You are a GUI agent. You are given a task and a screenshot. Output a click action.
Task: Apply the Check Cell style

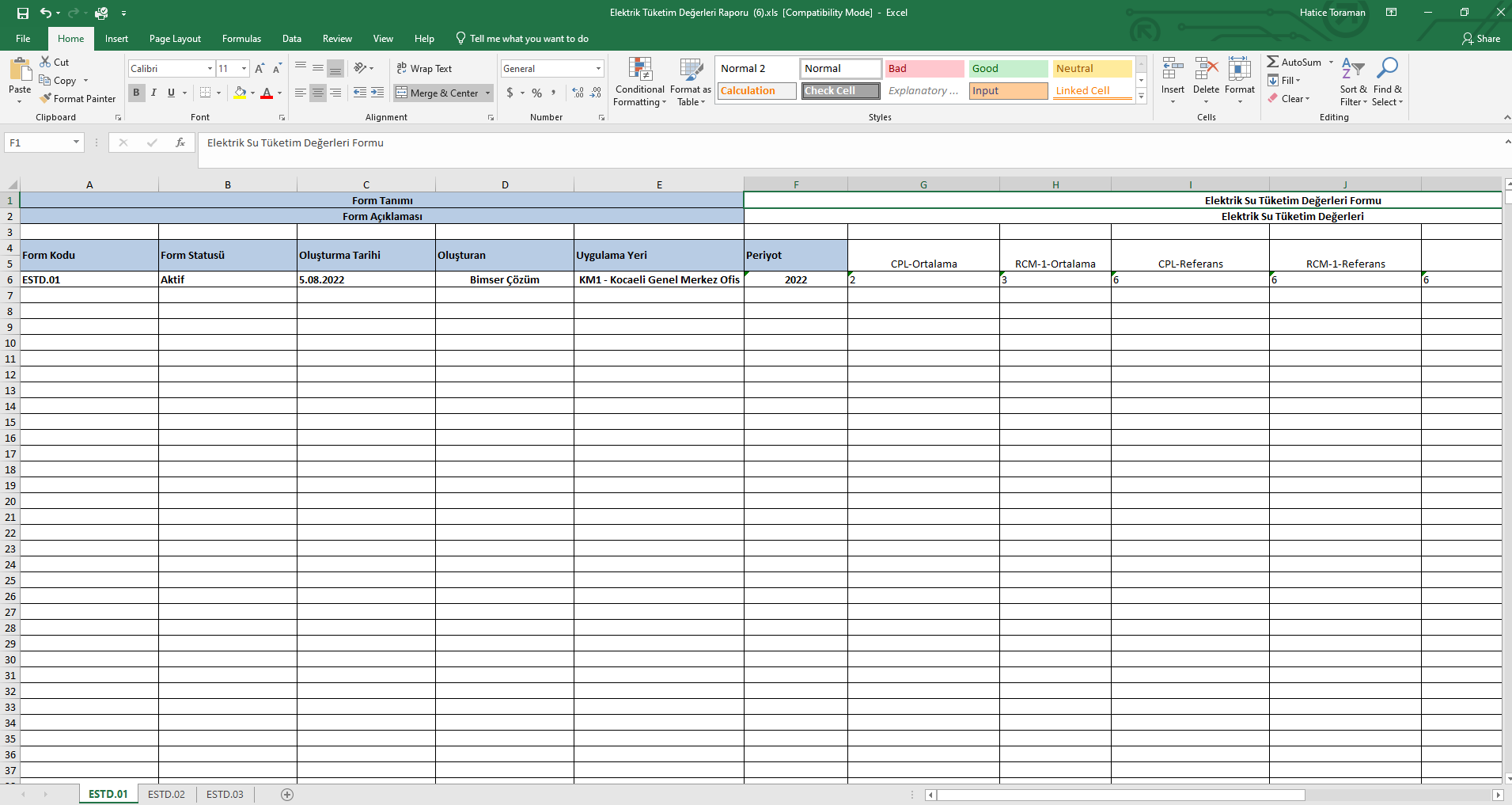pyautogui.click(x=840, y=91)
